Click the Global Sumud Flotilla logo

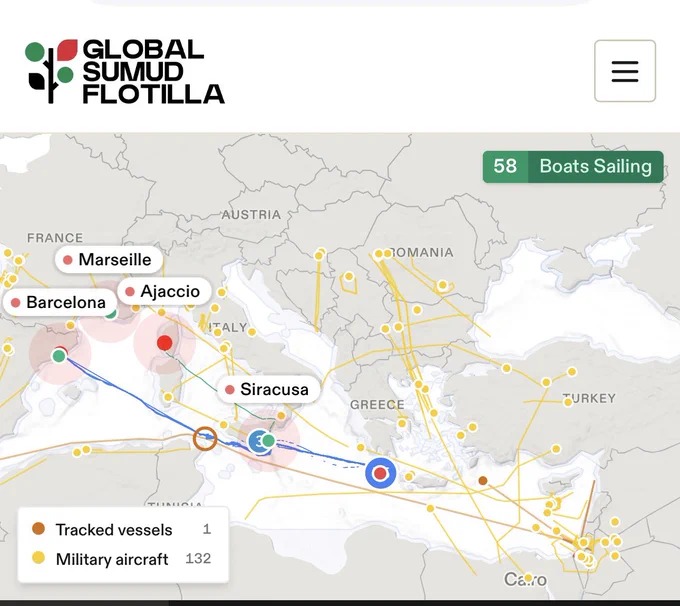(125, 72)
